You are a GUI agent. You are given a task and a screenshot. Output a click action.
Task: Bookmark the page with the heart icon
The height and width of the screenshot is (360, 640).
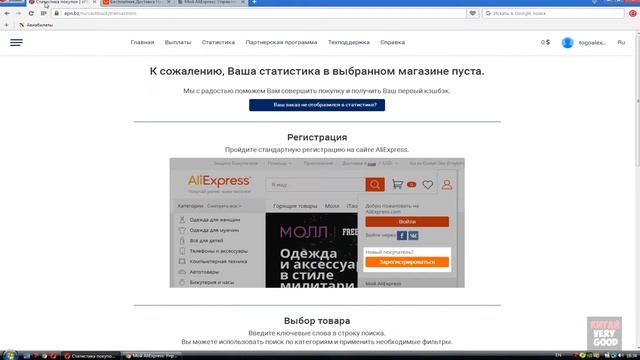(x=472, y=13)
